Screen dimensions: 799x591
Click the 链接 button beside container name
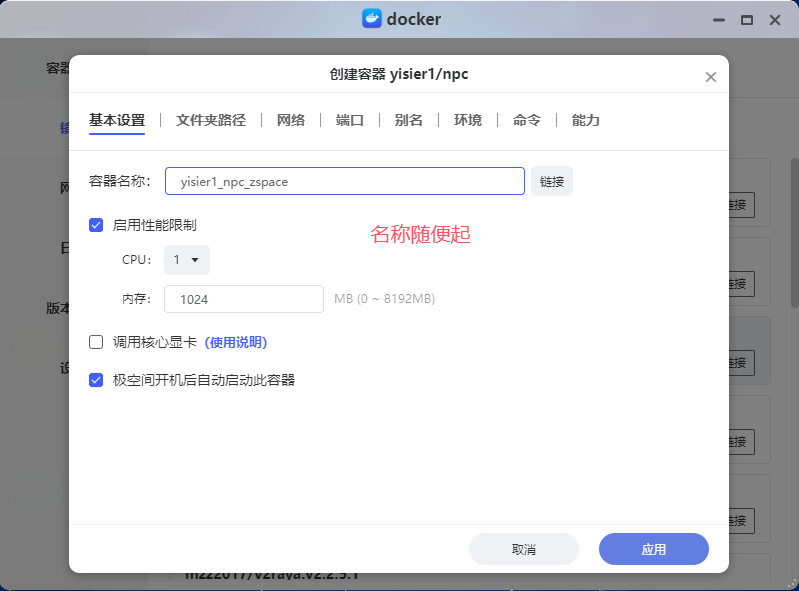(x=551, y=181)
